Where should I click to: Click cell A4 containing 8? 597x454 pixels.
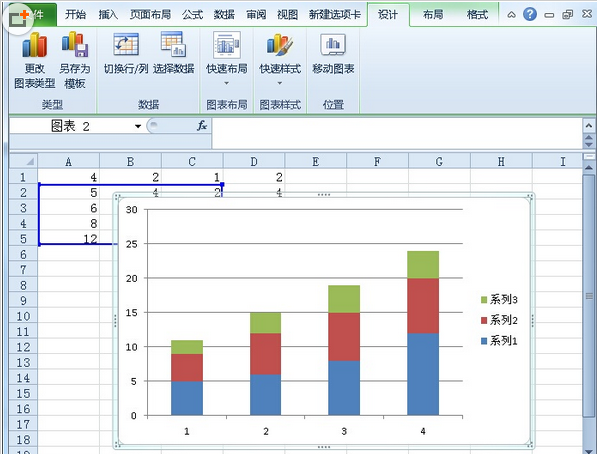tap(69, 223)
